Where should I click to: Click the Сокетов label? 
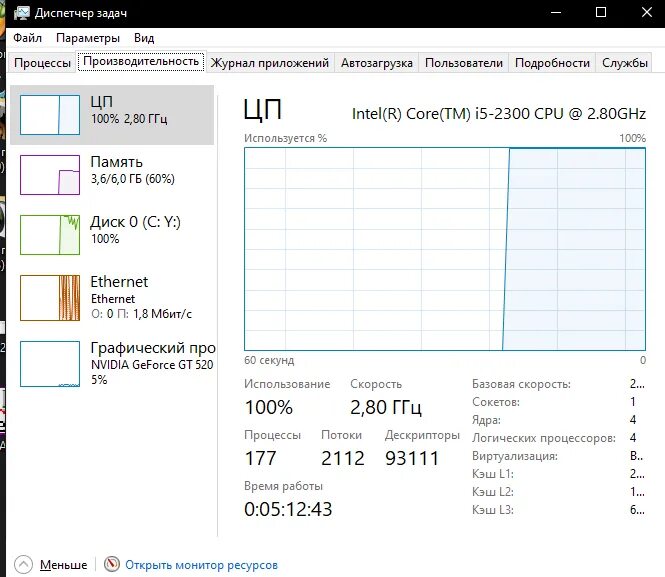point(496,402)
